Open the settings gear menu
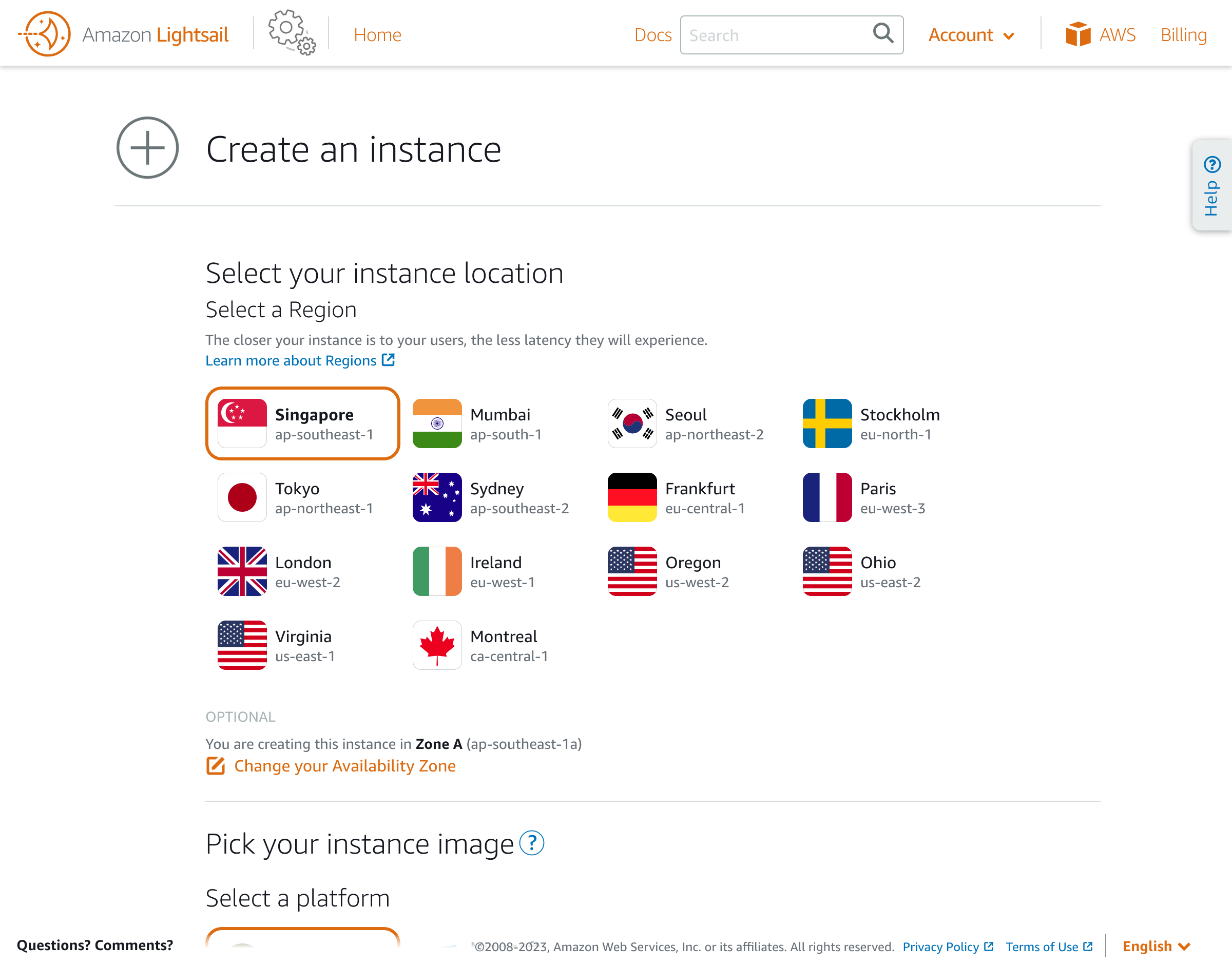The width and height of the screenshot is (1232, 965). [289, 33]
